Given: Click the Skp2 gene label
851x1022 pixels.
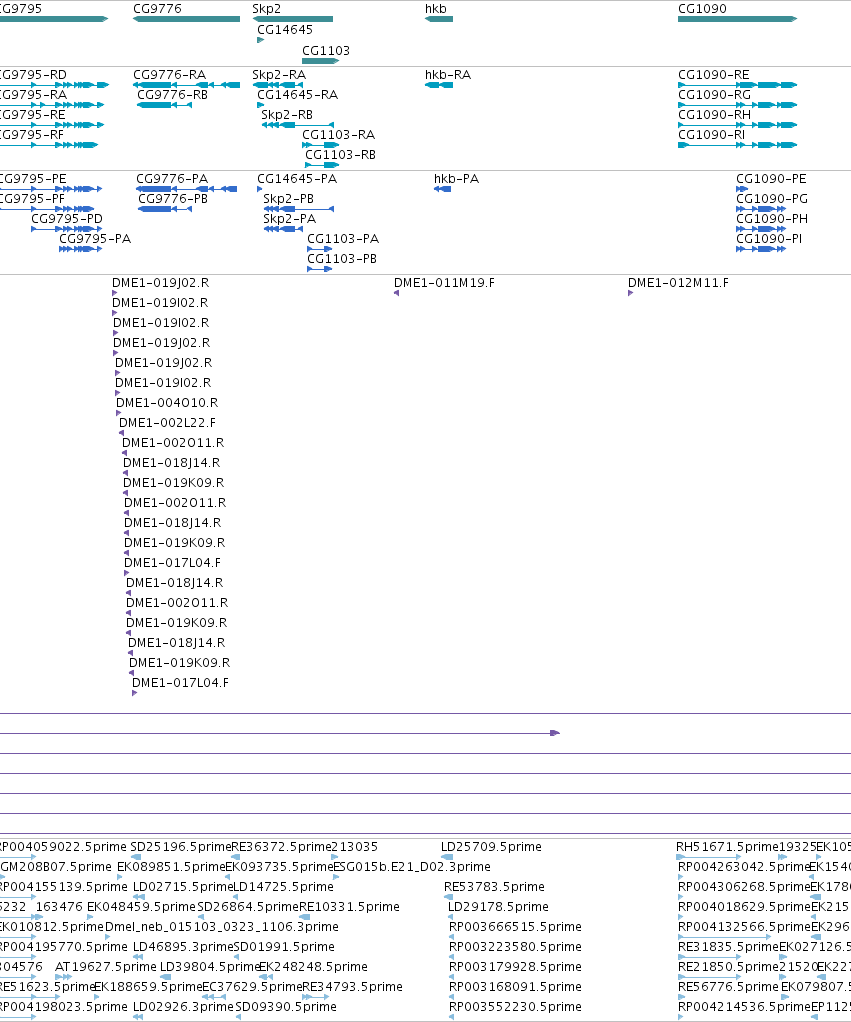Looking at the screenshot, I should (x=267, y=9).
